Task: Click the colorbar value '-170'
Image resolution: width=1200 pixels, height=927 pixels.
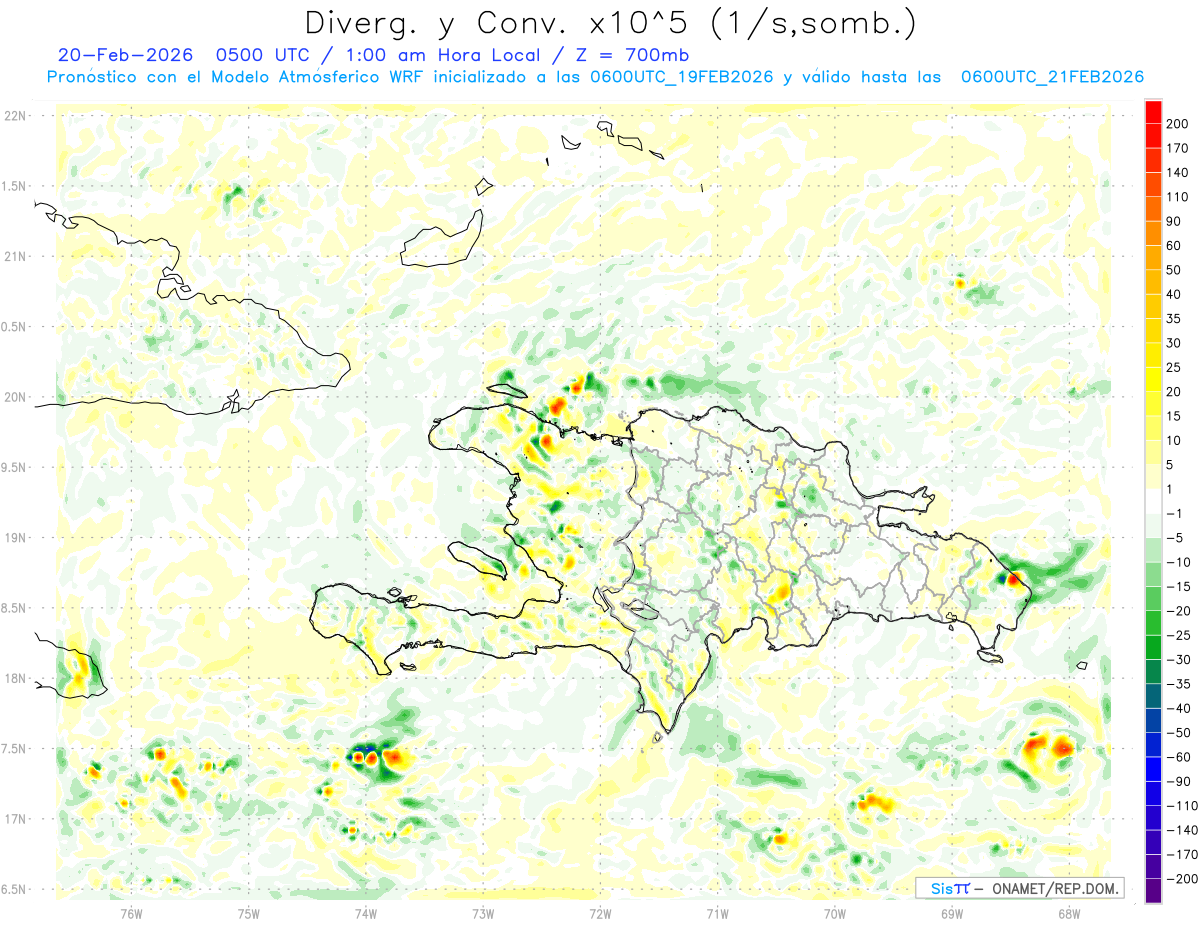Action: tap(1183, 854)
